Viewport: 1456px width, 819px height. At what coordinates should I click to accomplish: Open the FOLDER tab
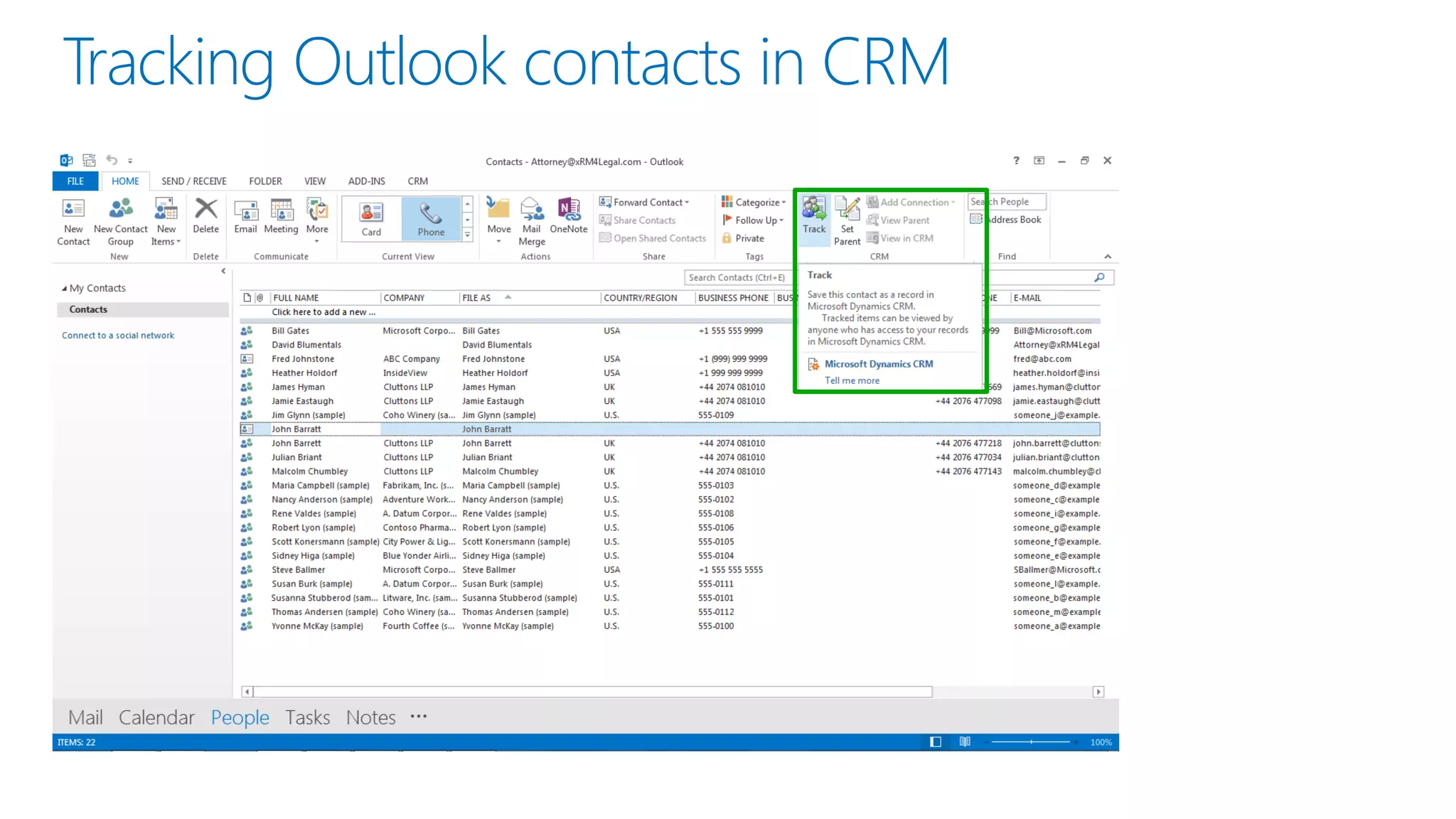(265, 181)
